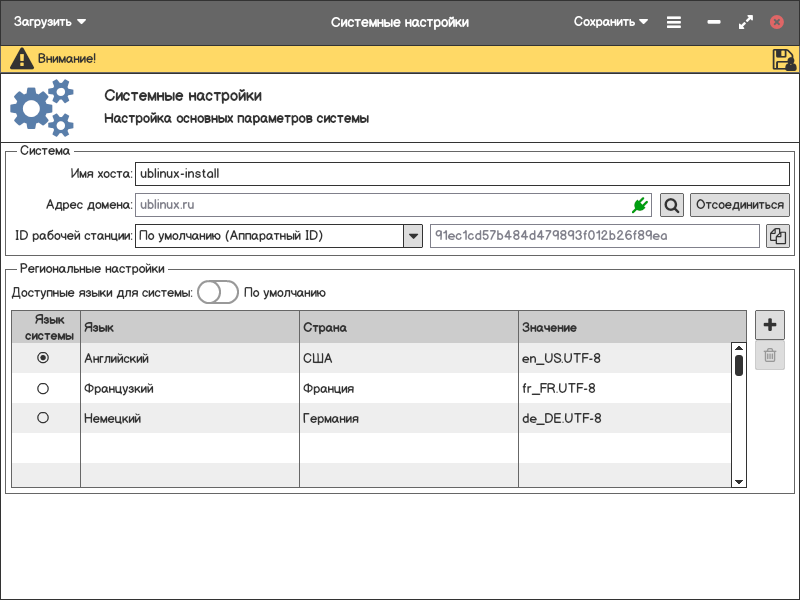The image size is (800, 600).
Task: Click the warning triangle icon
Action: click(x=21, y=59)
